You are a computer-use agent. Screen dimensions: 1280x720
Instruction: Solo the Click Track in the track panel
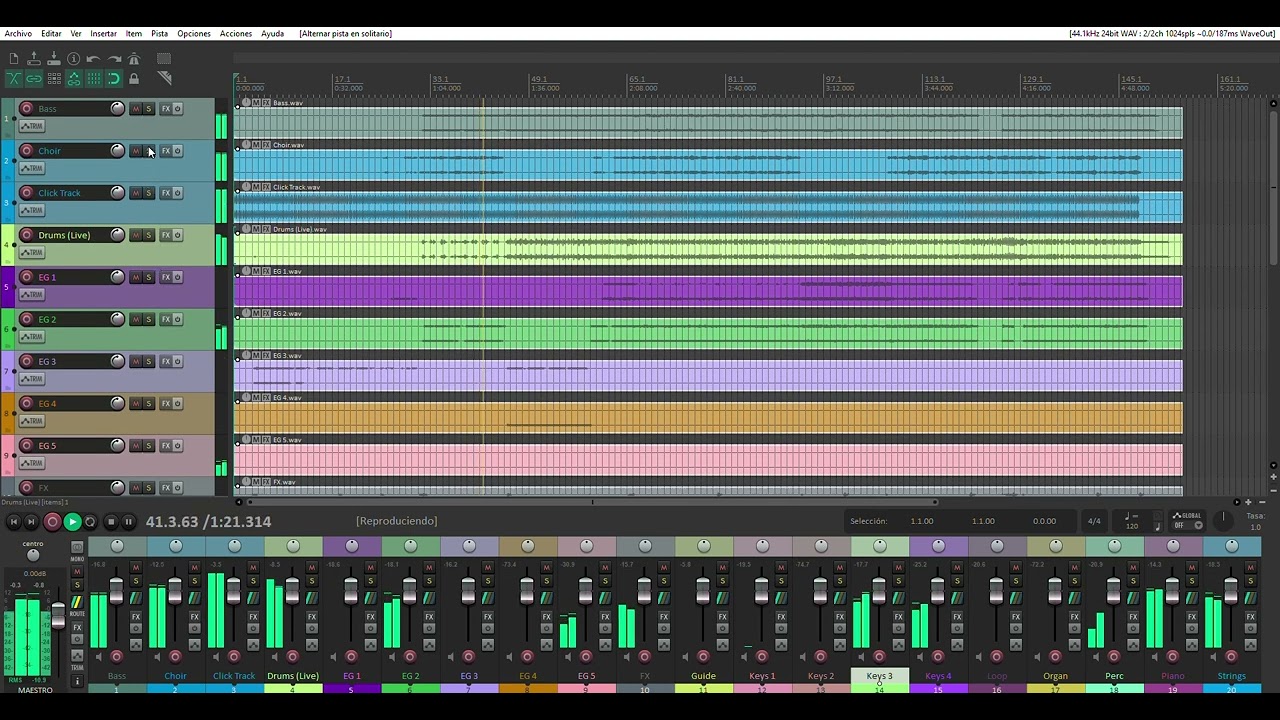[x=149, y=193]
